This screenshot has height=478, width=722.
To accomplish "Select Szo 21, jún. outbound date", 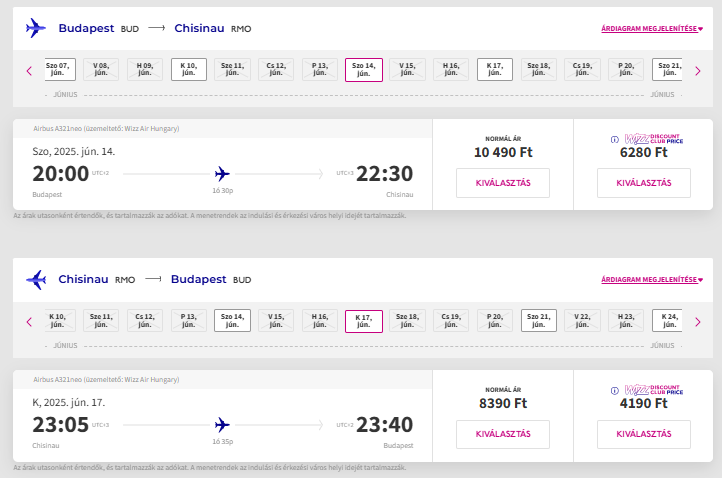I will (667, 70).
